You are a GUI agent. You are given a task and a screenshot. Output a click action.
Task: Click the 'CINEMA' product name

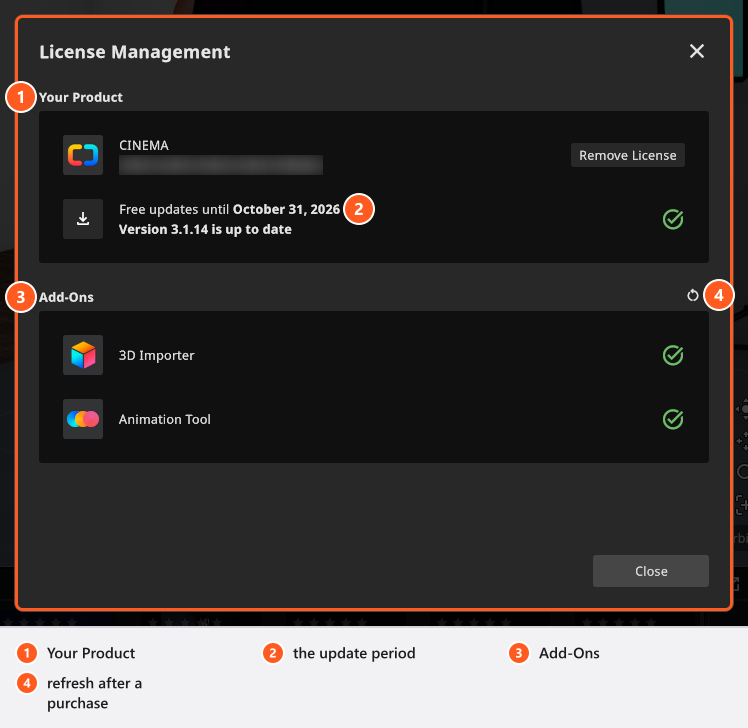(x=144, y=146)
